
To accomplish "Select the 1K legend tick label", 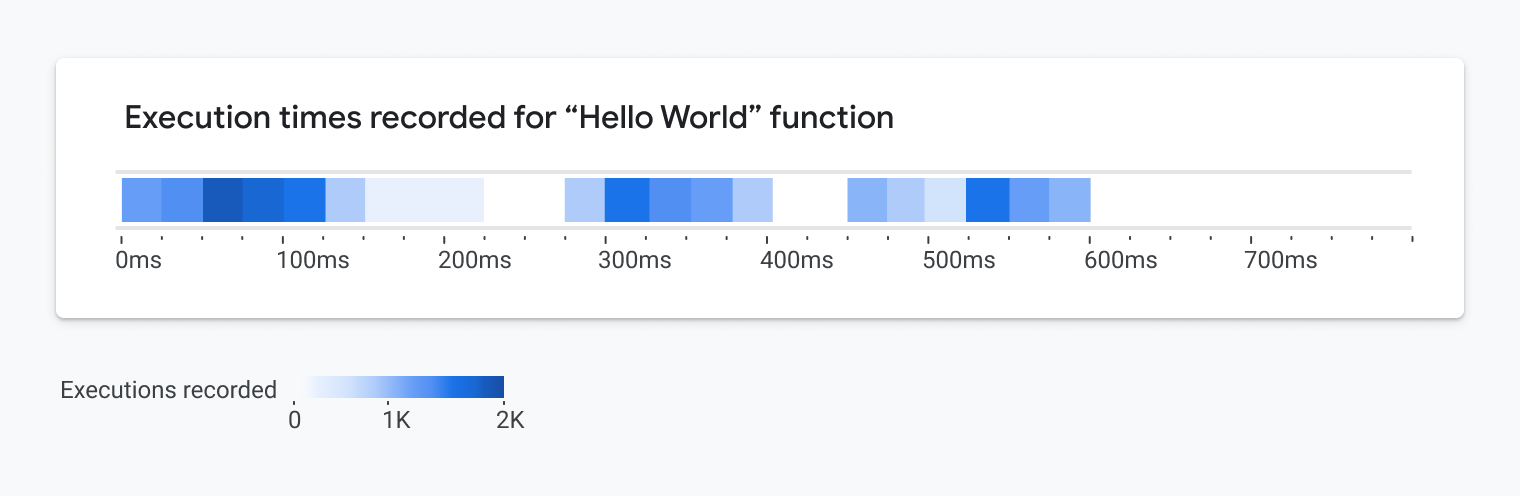I will [397, 421].
